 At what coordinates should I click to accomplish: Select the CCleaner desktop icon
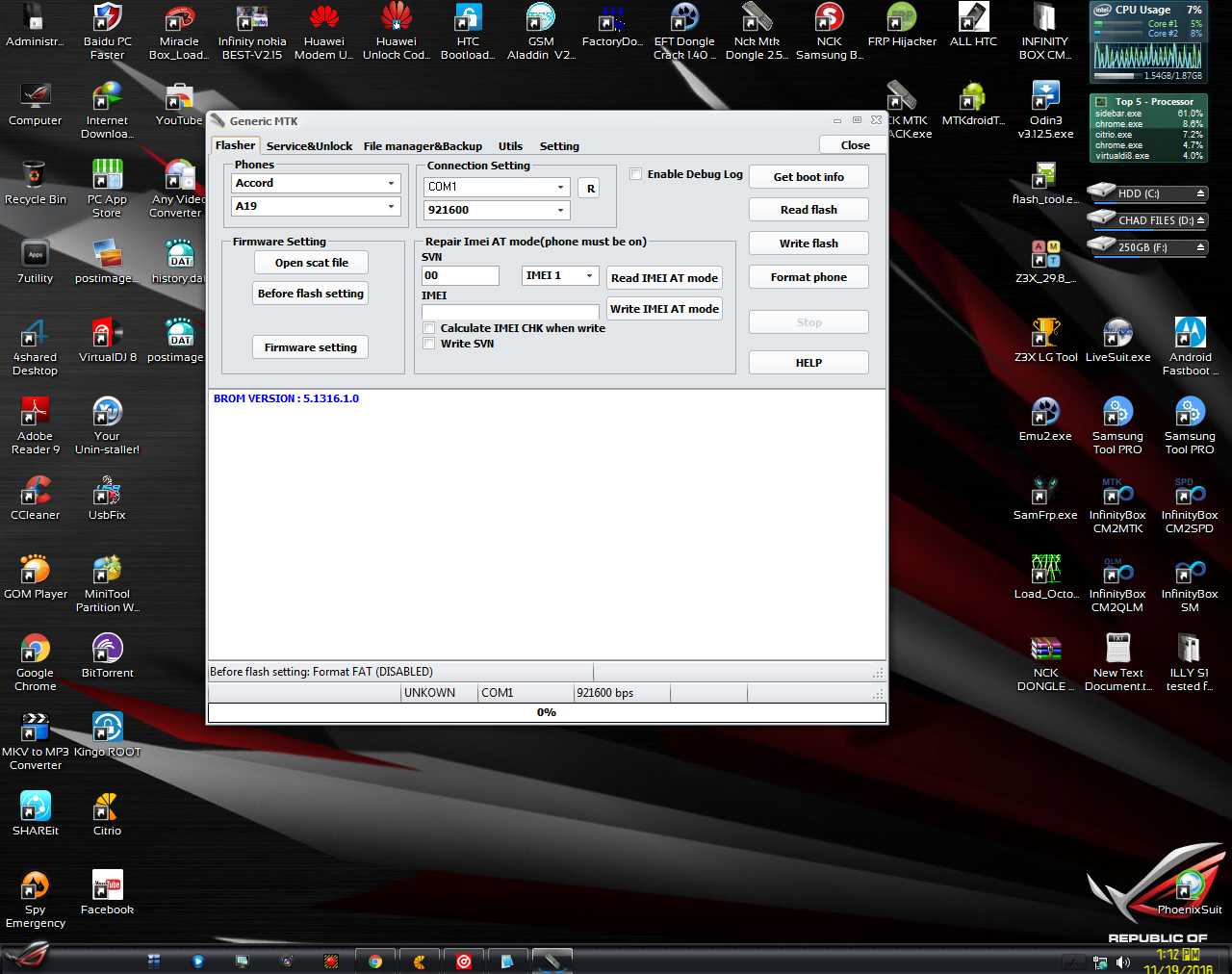coord(36,500)
